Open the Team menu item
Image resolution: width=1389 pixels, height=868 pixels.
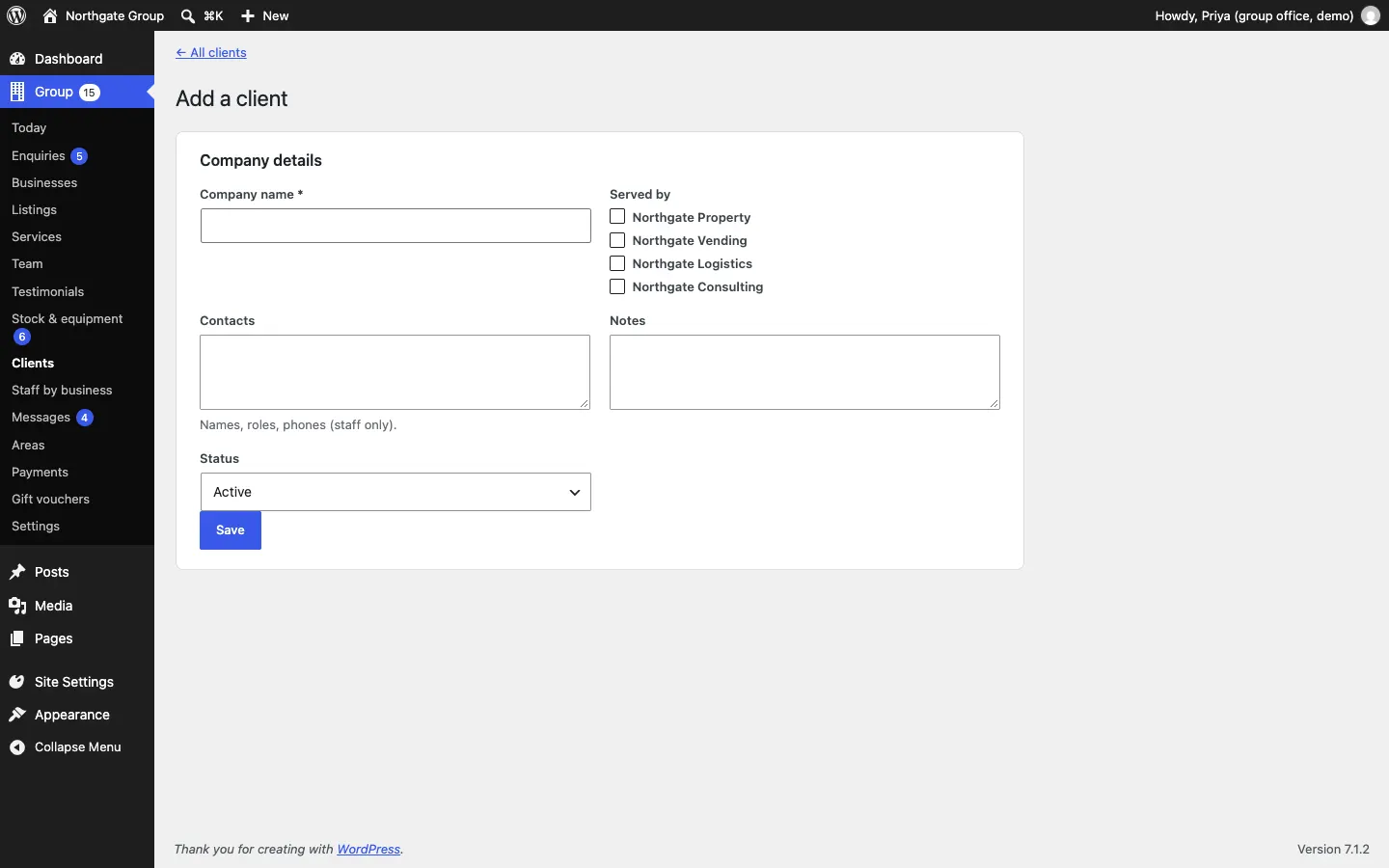coord(27,264)
